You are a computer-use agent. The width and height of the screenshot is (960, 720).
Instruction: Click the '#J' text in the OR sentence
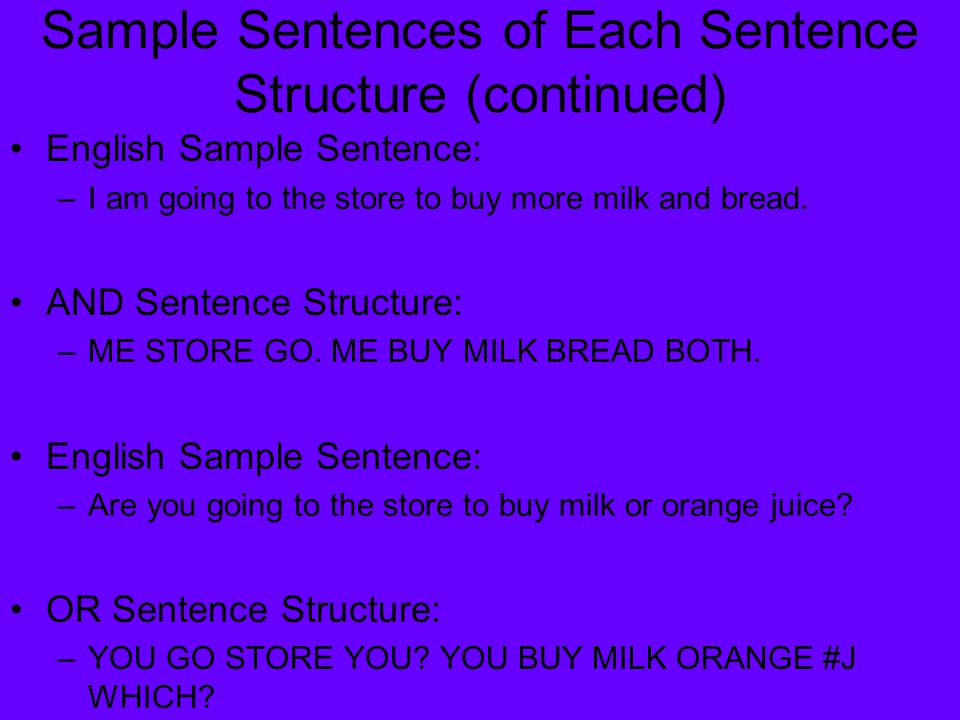(838, 659)
